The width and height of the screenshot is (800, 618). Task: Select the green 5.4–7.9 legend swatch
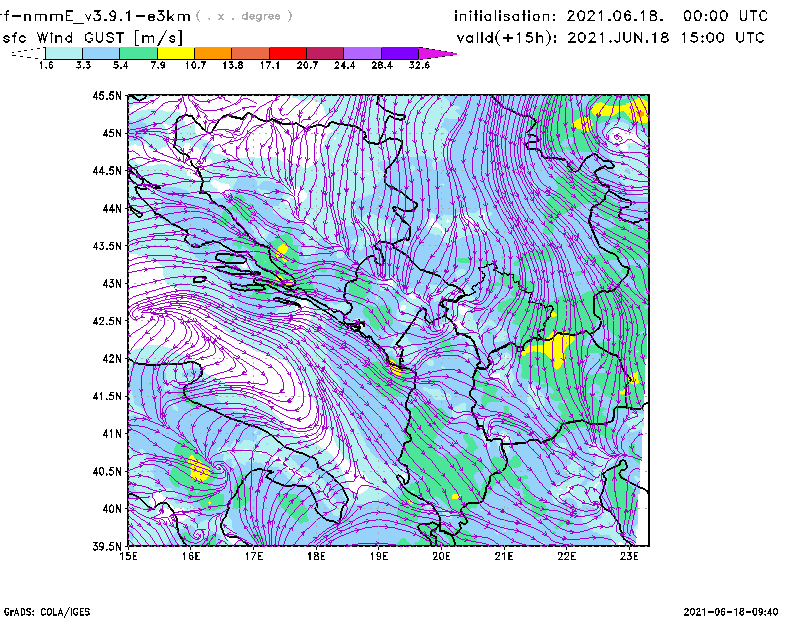[x=139, y=53]
